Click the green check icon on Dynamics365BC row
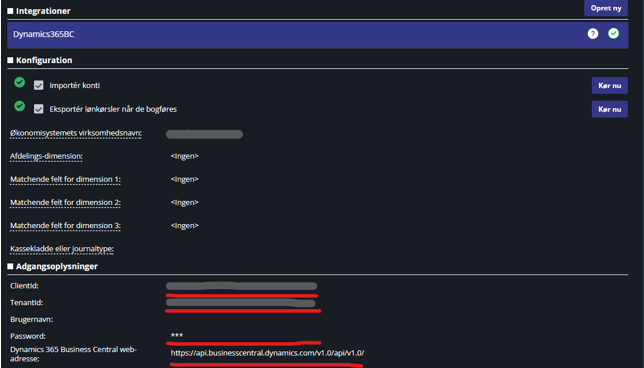This screenshot has height=368, width=644. click(613, 34)
